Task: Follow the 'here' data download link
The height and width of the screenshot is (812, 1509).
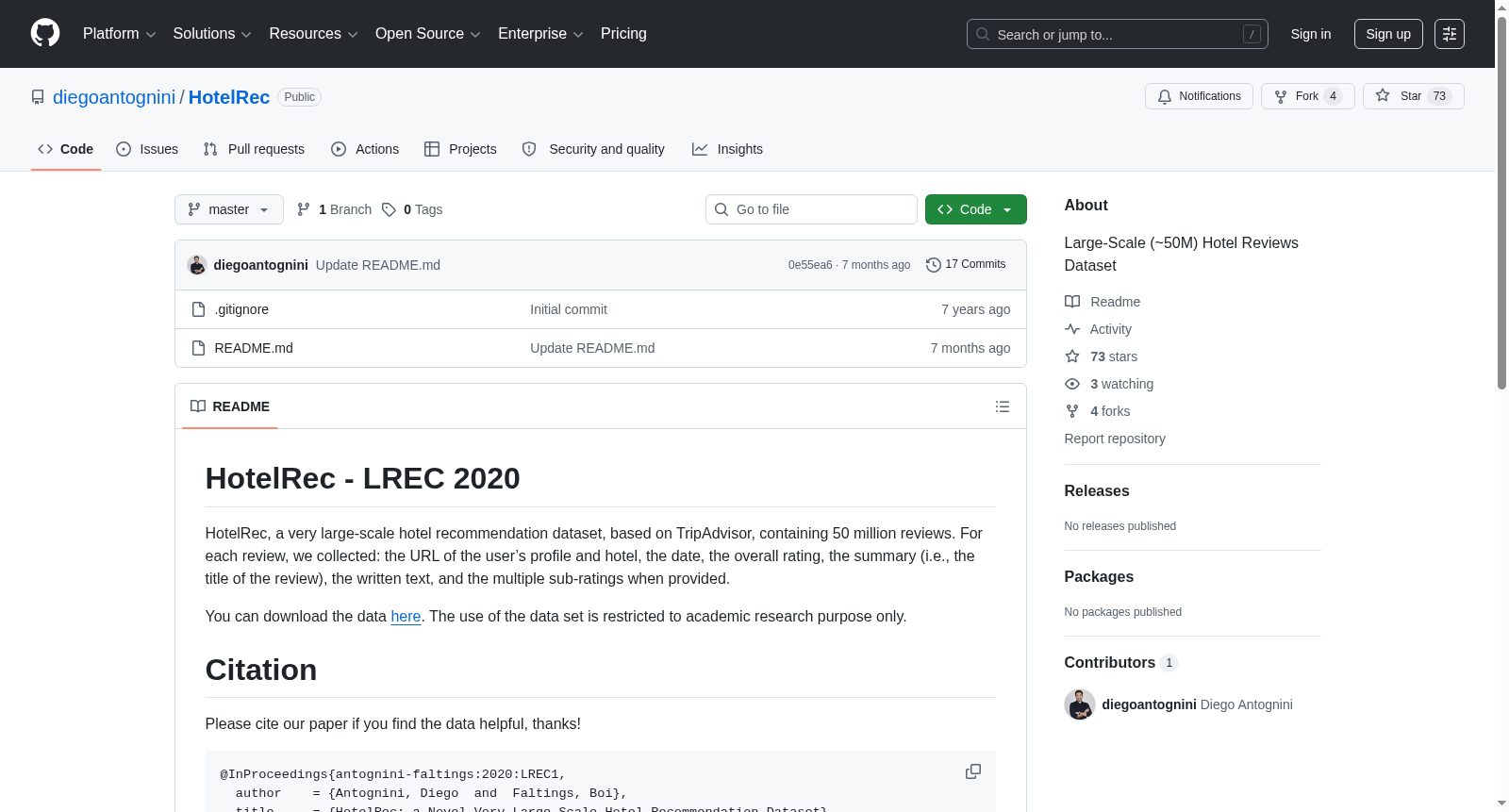Action: 406,616
